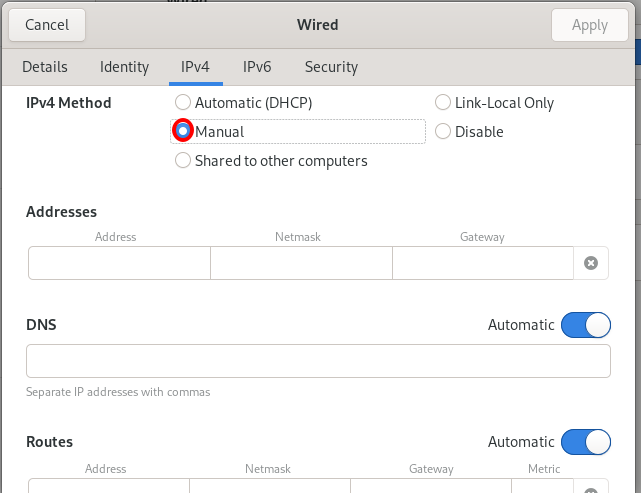The height and width of the screenshot is (493, 641).
Task: Click the Apply button
Action: click(x=589, y=25)
